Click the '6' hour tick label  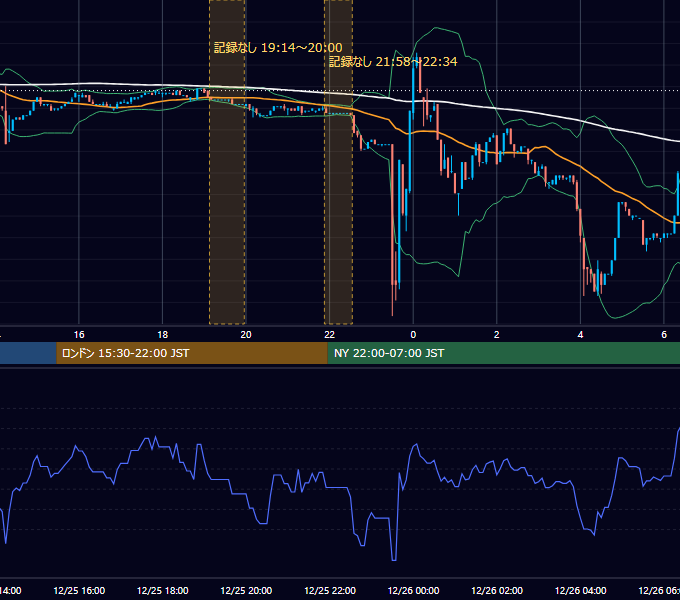click(664, 335)
